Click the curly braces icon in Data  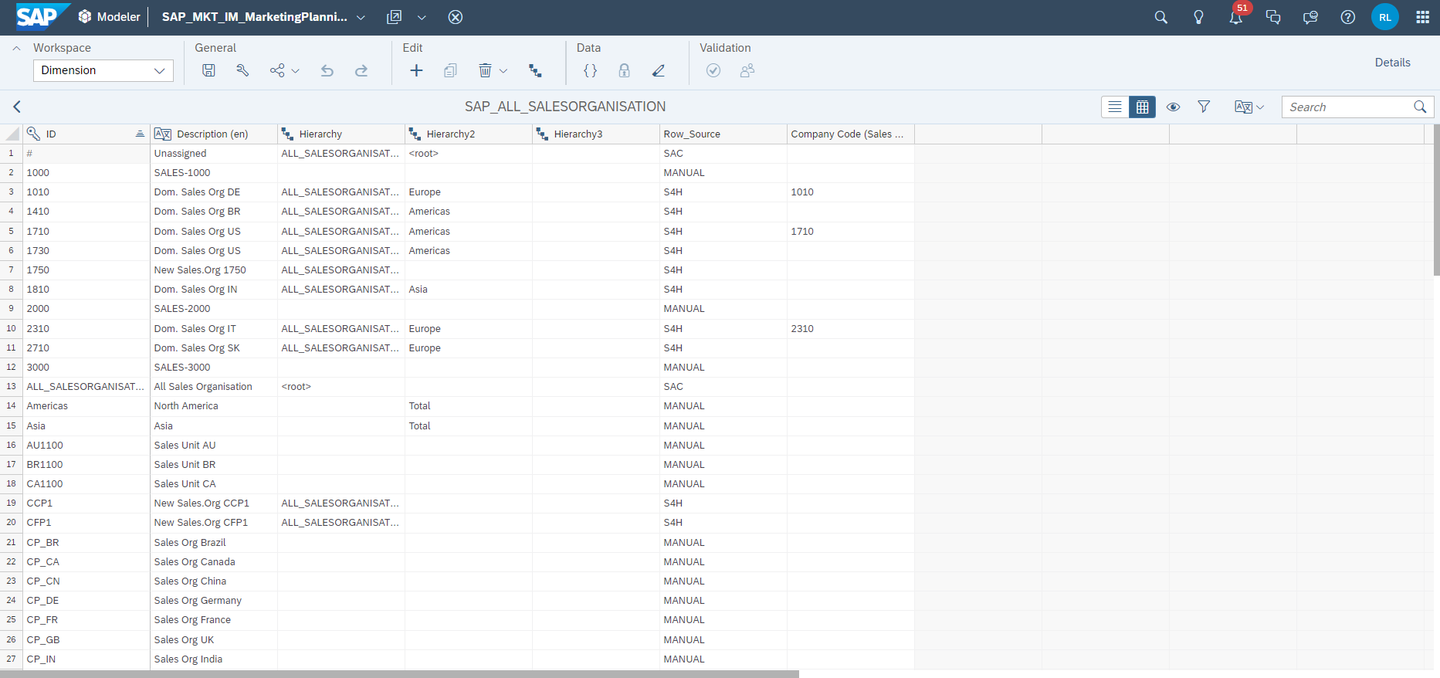coord(590,71)
